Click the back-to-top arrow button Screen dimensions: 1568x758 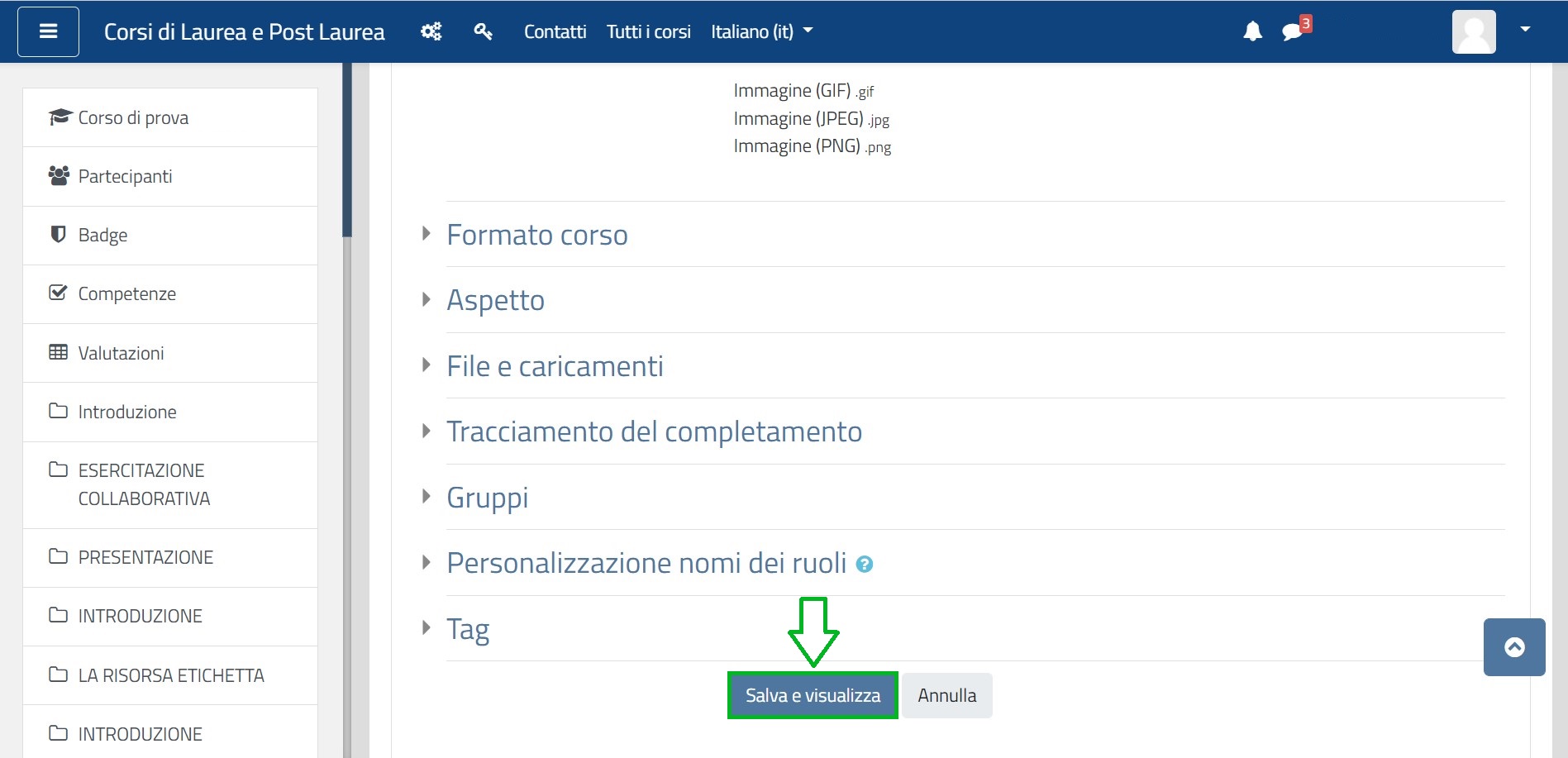click(1514, 647)
